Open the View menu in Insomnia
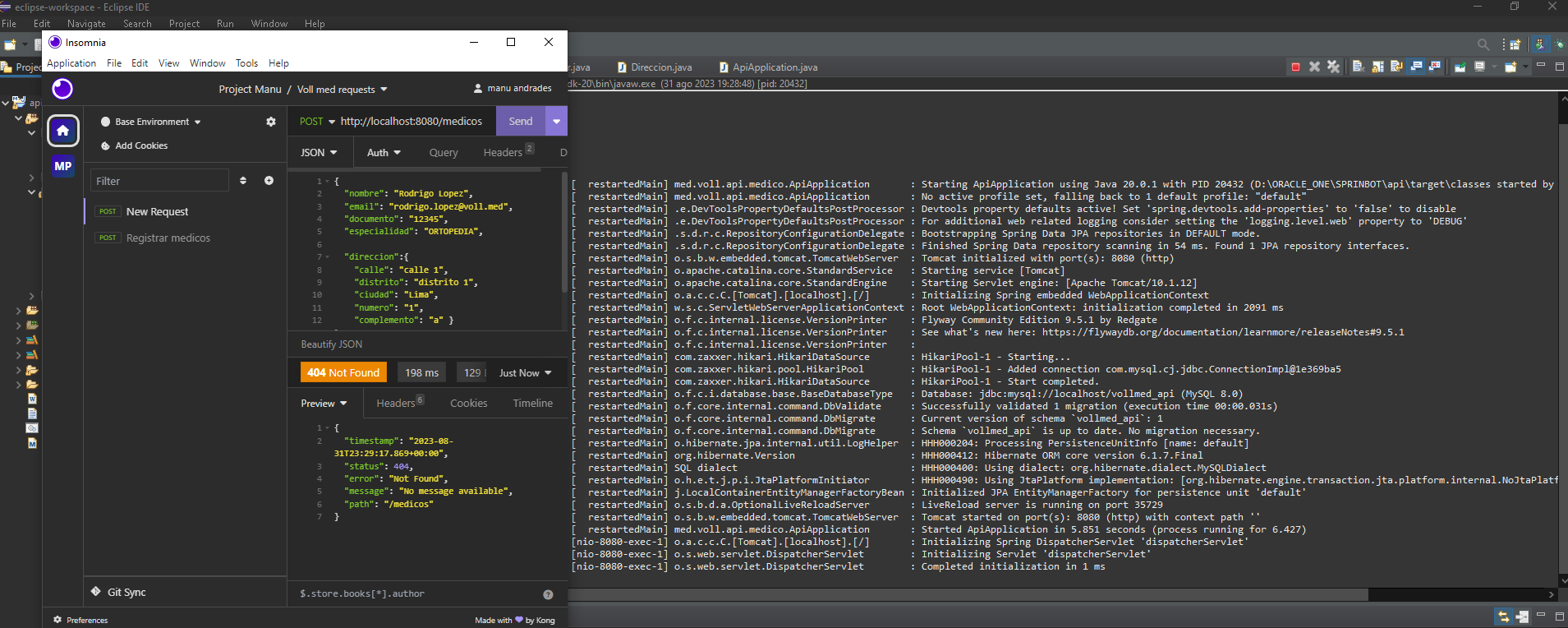The height and width of the screenshot is (628, 1568). click(x=168, y=63)
